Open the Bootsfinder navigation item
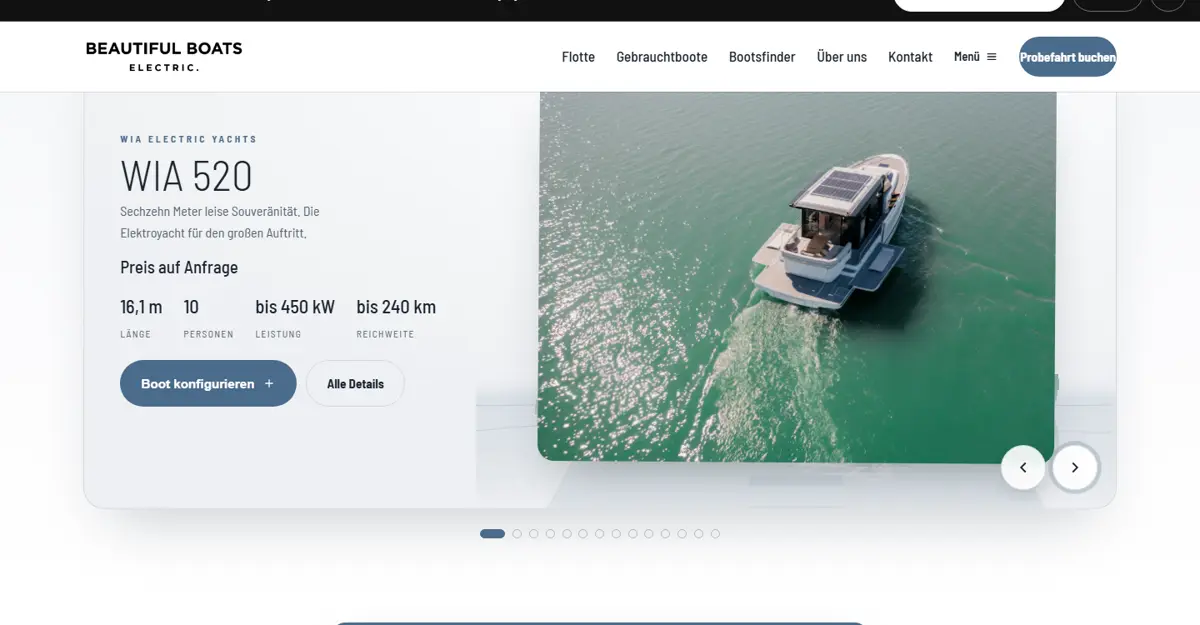This screenshot has height=625, width=1200. tap(762, 57)
